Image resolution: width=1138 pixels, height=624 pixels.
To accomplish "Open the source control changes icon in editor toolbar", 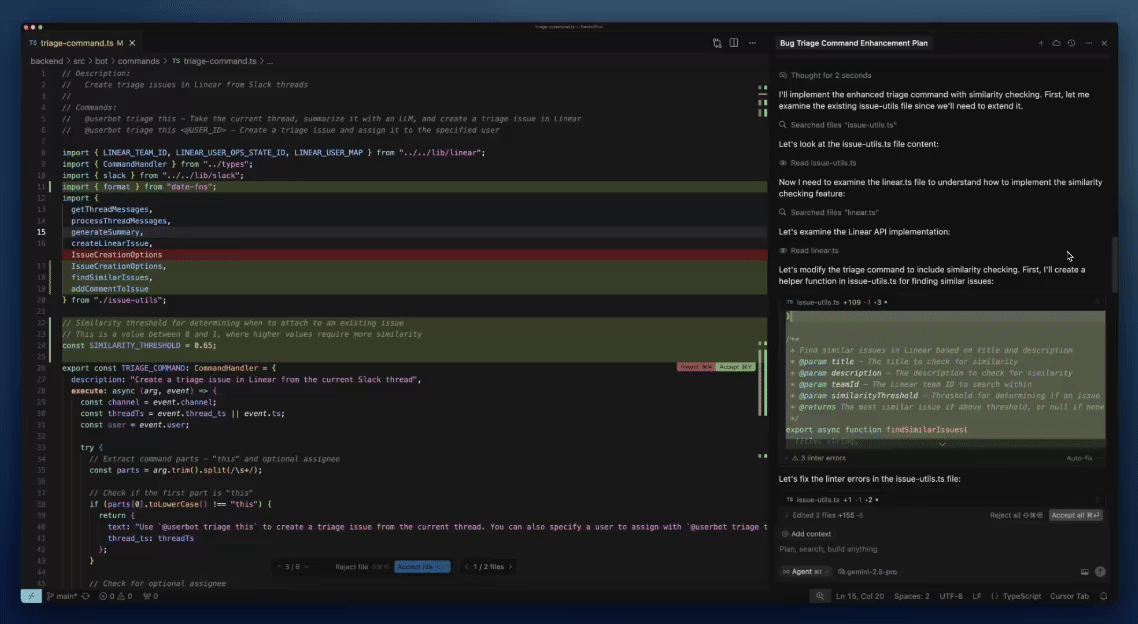I will pos(717,44).
